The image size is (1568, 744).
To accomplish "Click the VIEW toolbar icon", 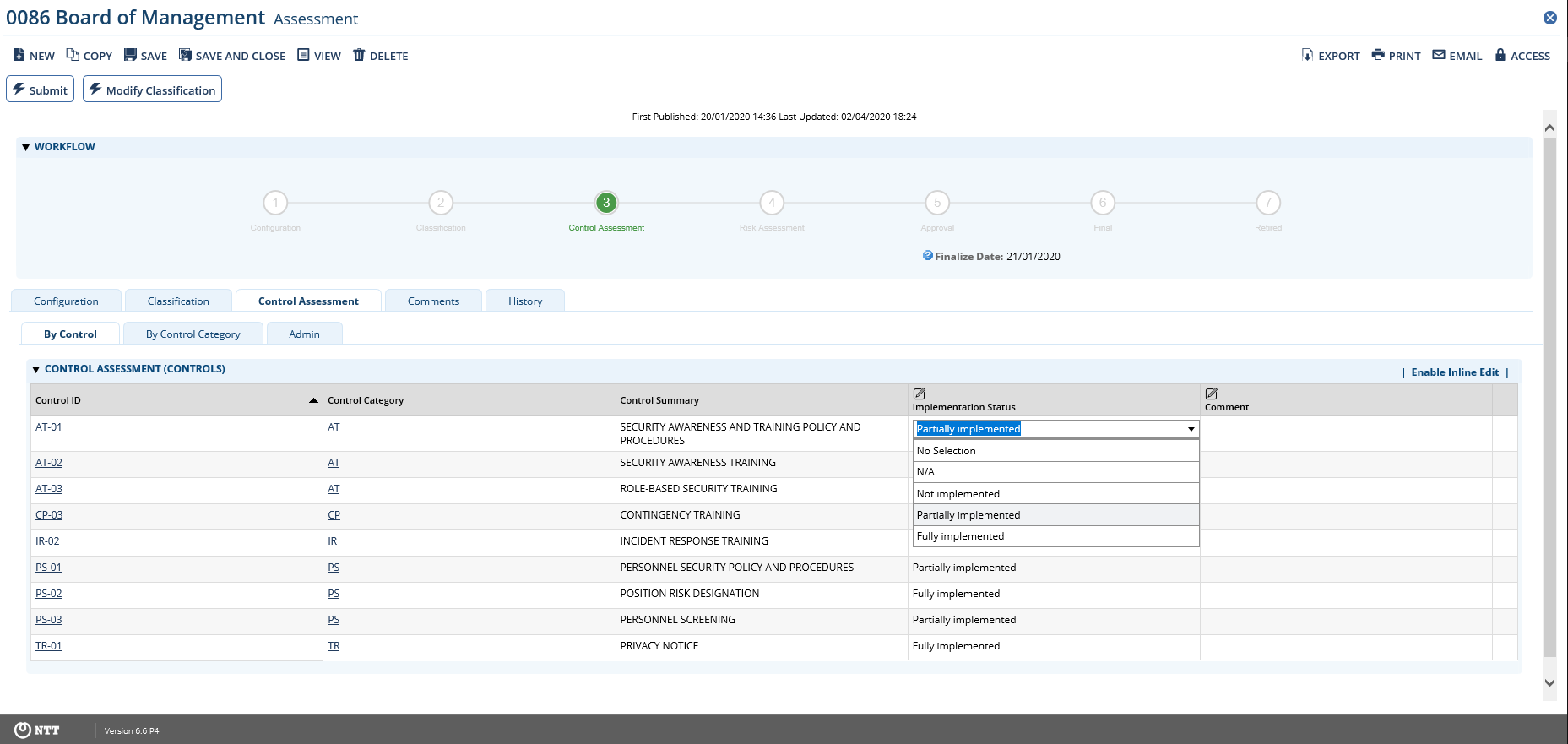I will pyautogui.click(x=303, y=55).
